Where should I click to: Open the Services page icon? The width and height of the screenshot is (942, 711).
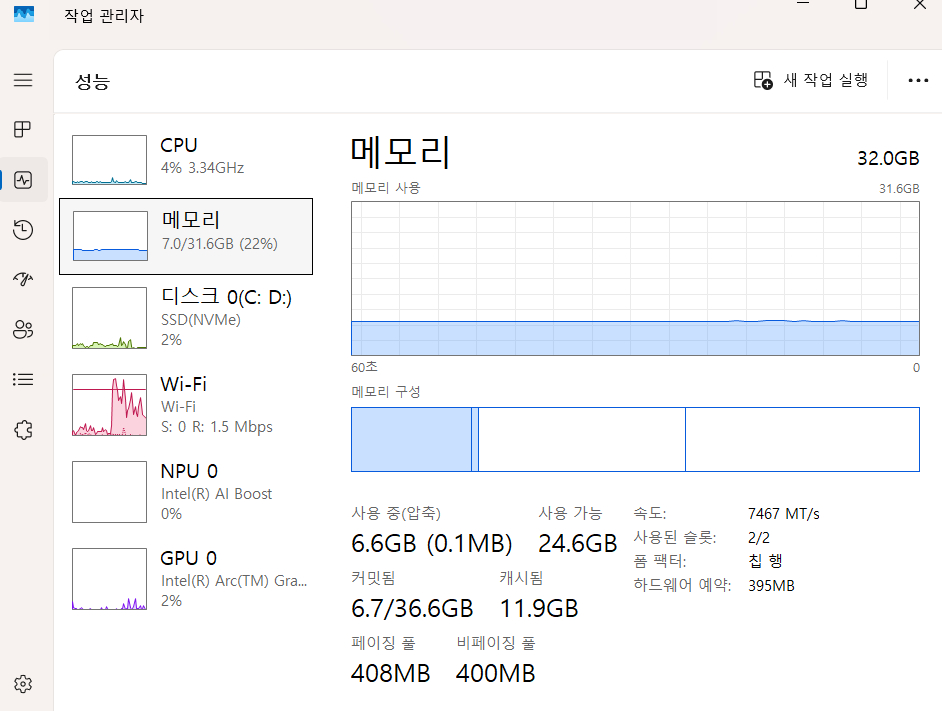pos(23,429)
